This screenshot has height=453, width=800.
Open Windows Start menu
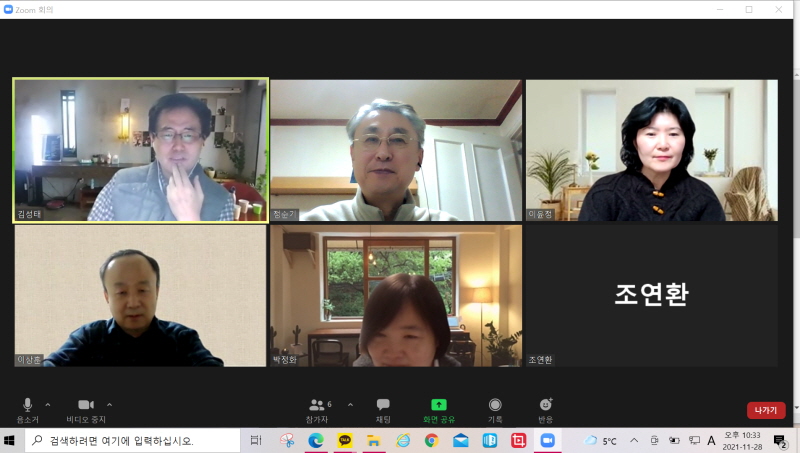[x=11, y=440]
